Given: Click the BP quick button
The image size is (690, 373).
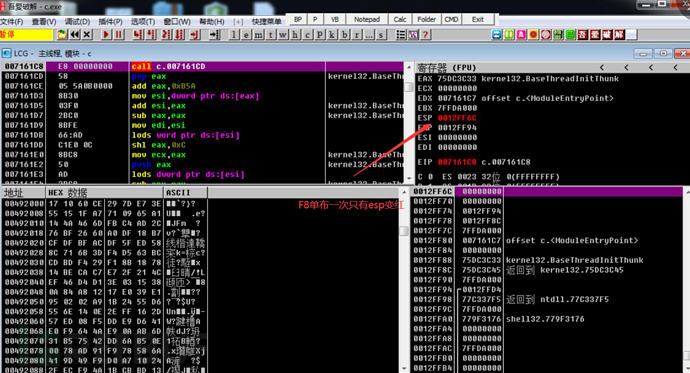Looking at the screenshot, I should pos(298,19).
